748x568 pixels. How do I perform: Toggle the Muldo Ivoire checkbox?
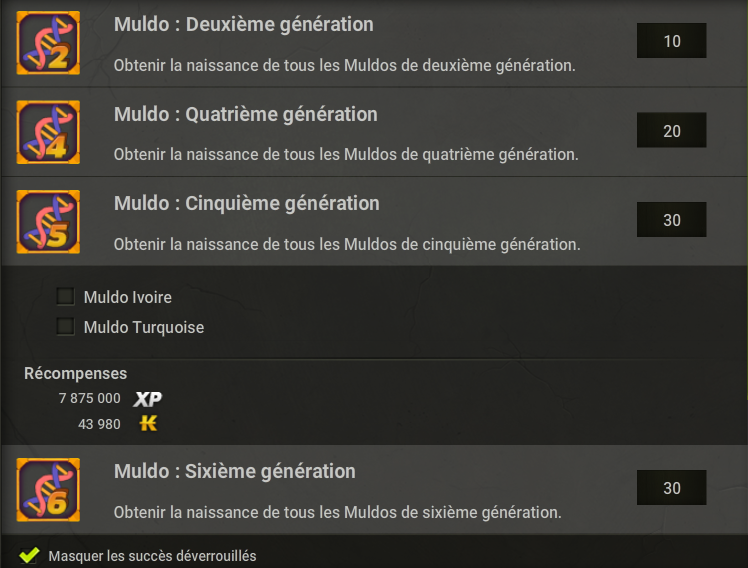(65, 296)
